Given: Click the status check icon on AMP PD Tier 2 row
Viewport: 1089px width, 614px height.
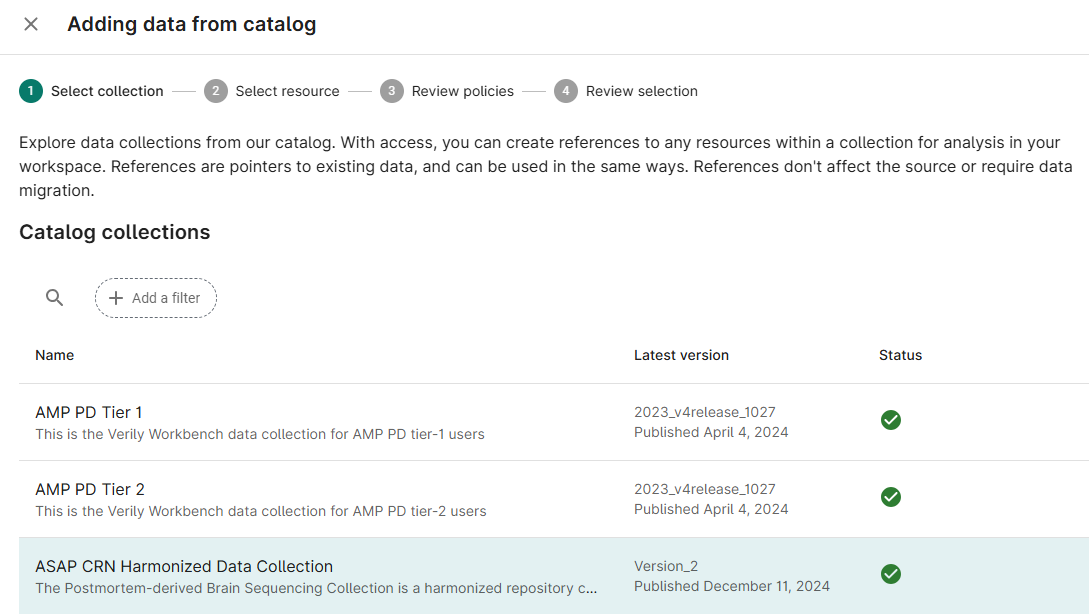Looking at the screenshot, I should pos(891,497).
